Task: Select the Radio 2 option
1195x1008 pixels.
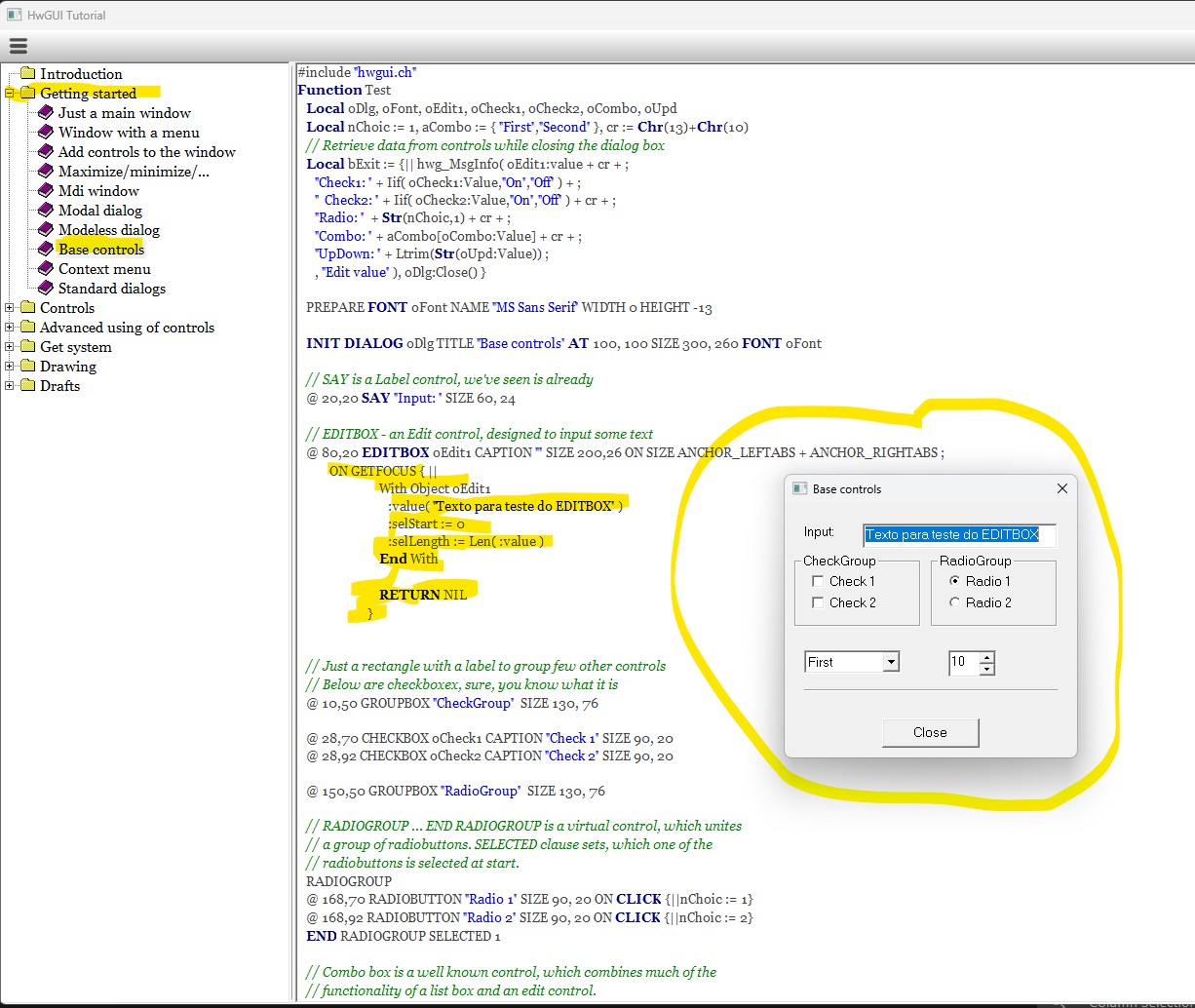Action: click(x=954, y=602)
